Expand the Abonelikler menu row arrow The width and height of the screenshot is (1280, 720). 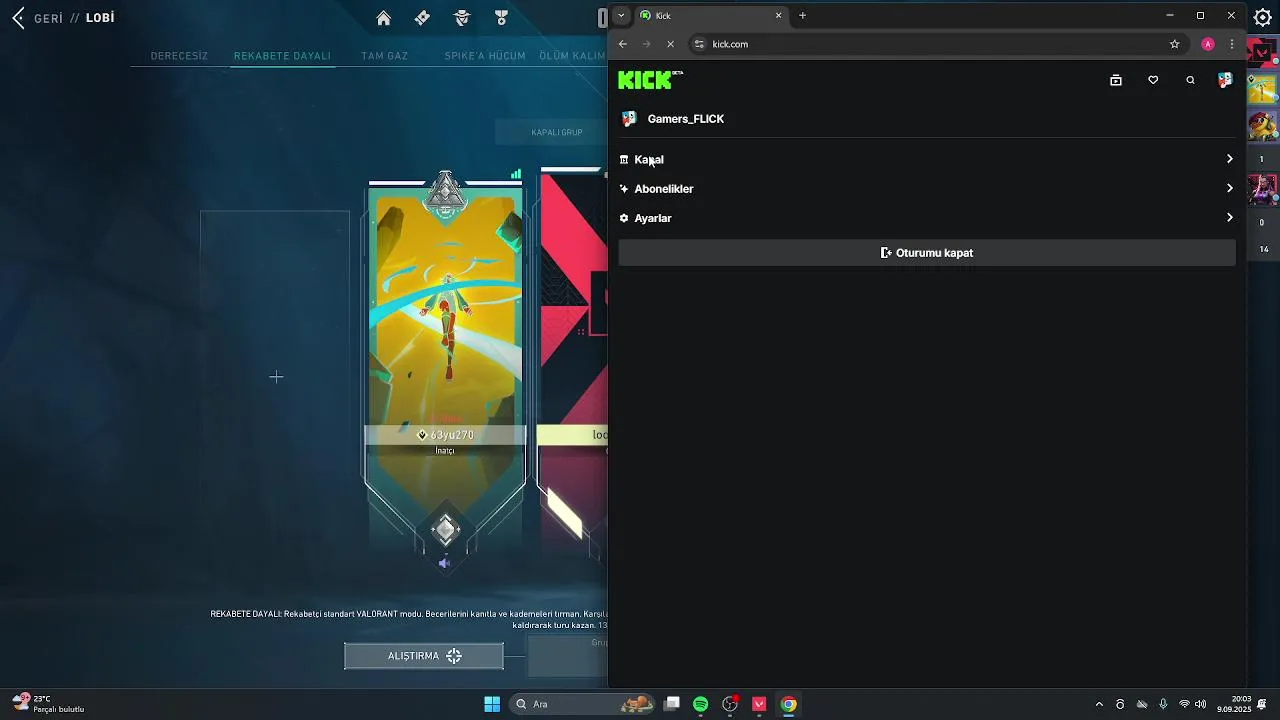point(1229,188)
